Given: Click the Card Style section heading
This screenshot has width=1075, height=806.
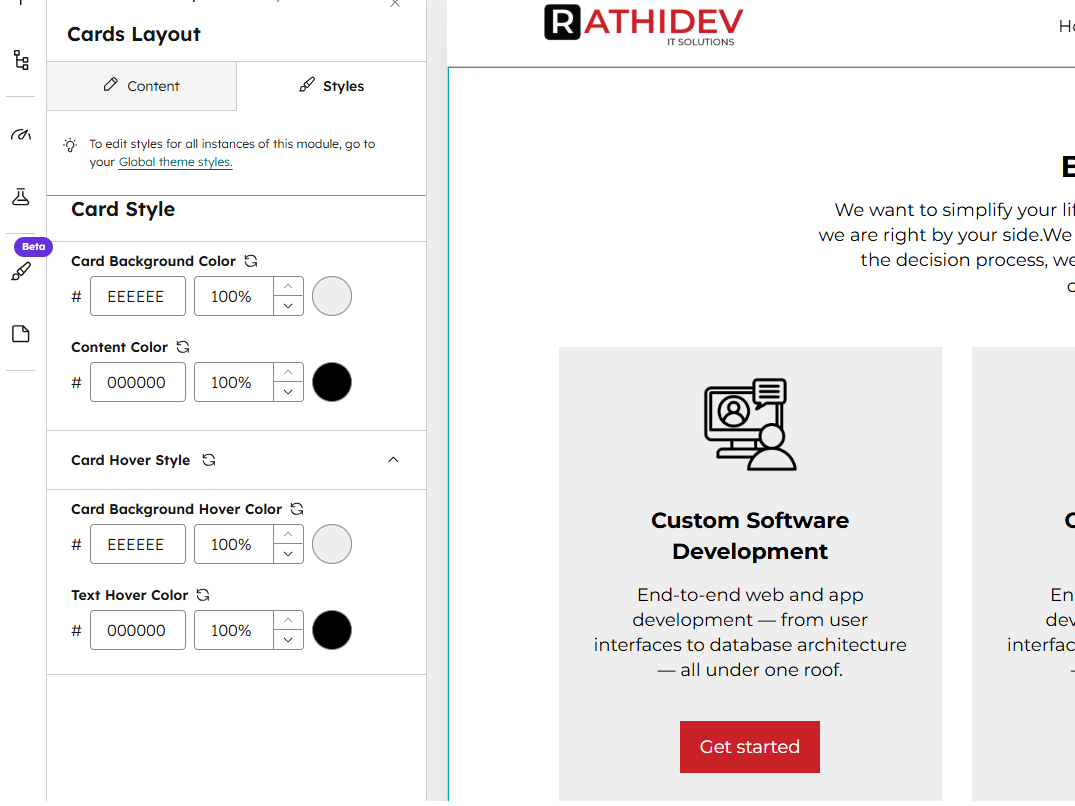Looking at the screenshot, I should pos(123,209).
